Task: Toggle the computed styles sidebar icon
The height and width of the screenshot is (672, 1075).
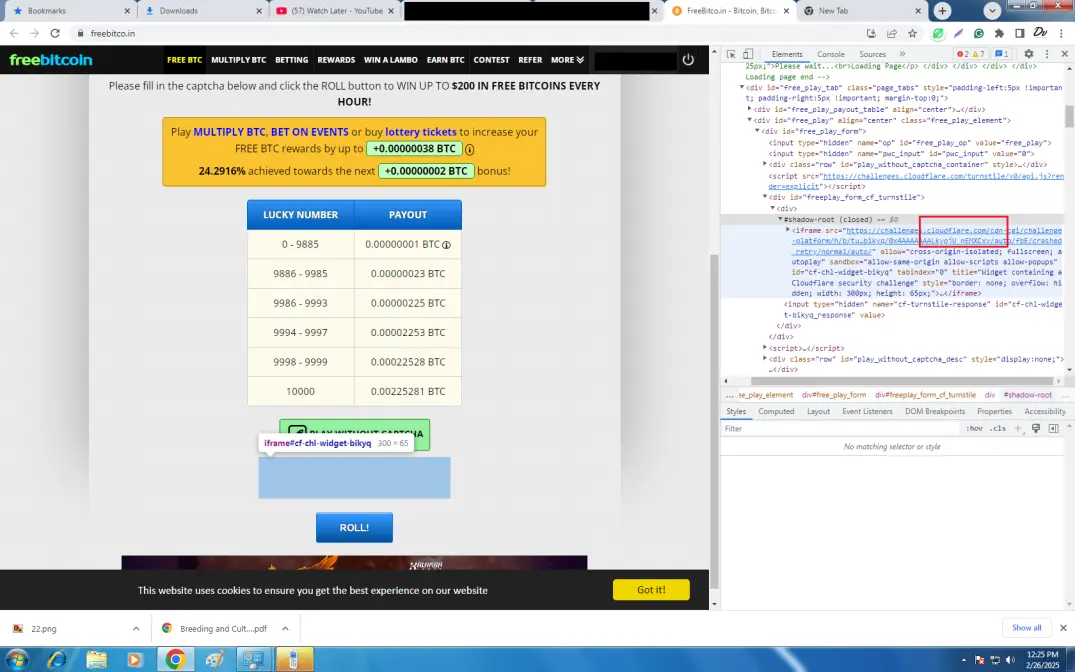Action: [x=1053, y=429]
